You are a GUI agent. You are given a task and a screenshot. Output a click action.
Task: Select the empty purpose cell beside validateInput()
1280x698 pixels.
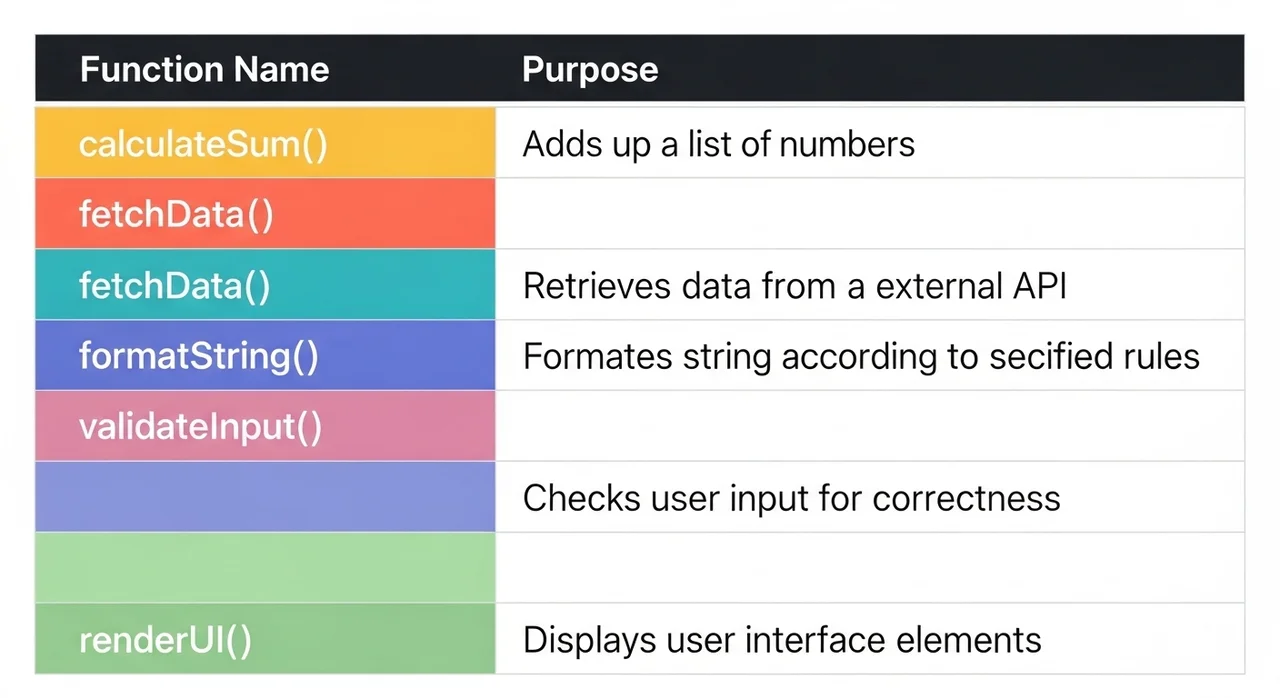point(869,427)
